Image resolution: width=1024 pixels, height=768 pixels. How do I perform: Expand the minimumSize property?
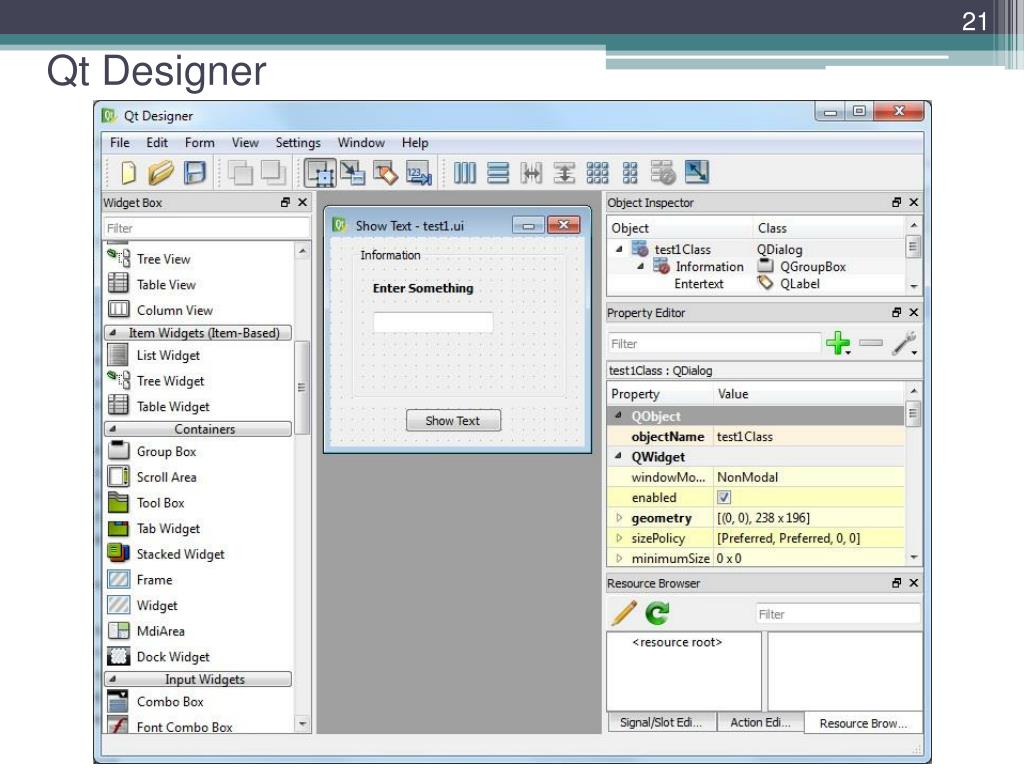point(619,558)
